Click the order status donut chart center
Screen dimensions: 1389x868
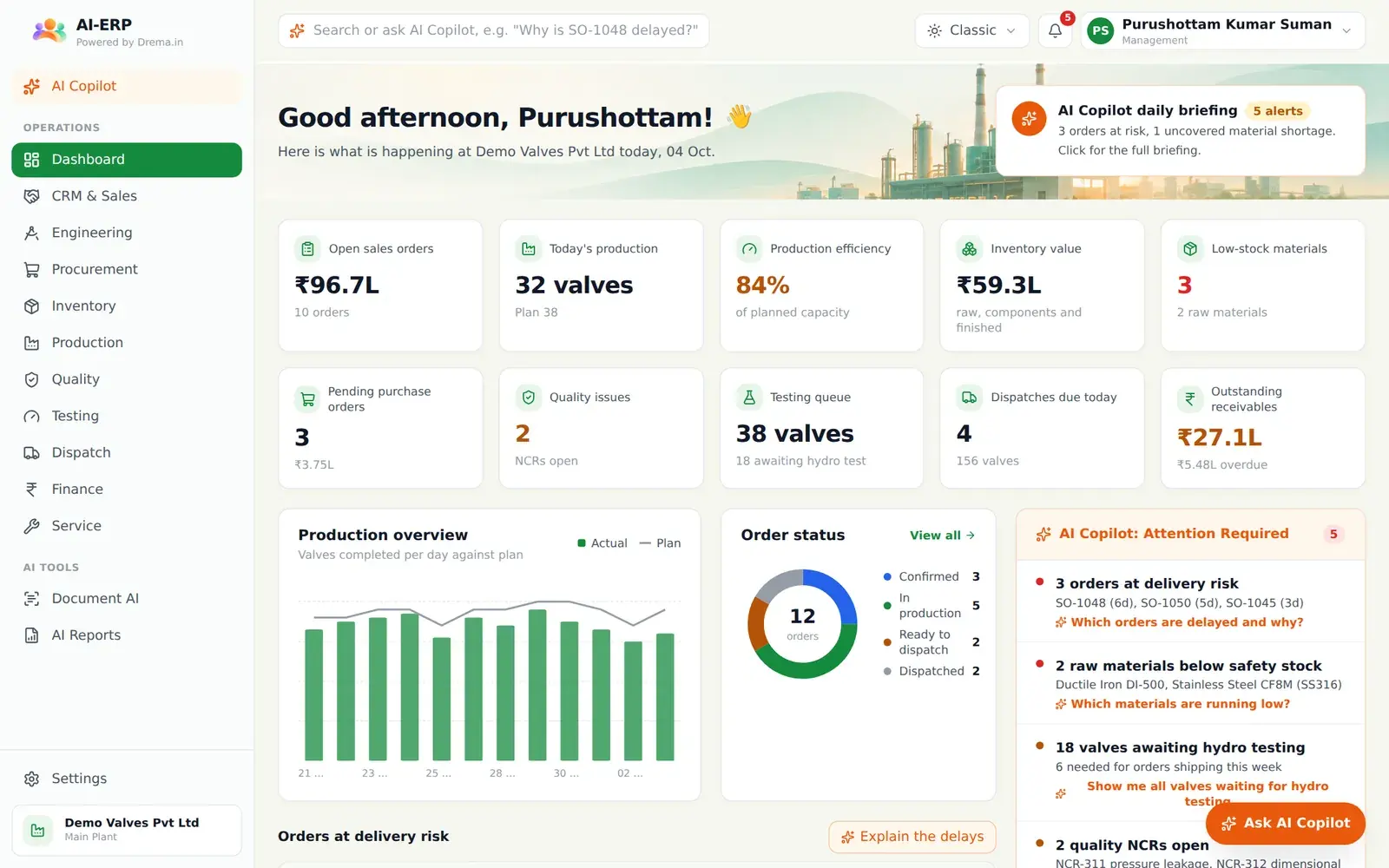tap(803, 624)
